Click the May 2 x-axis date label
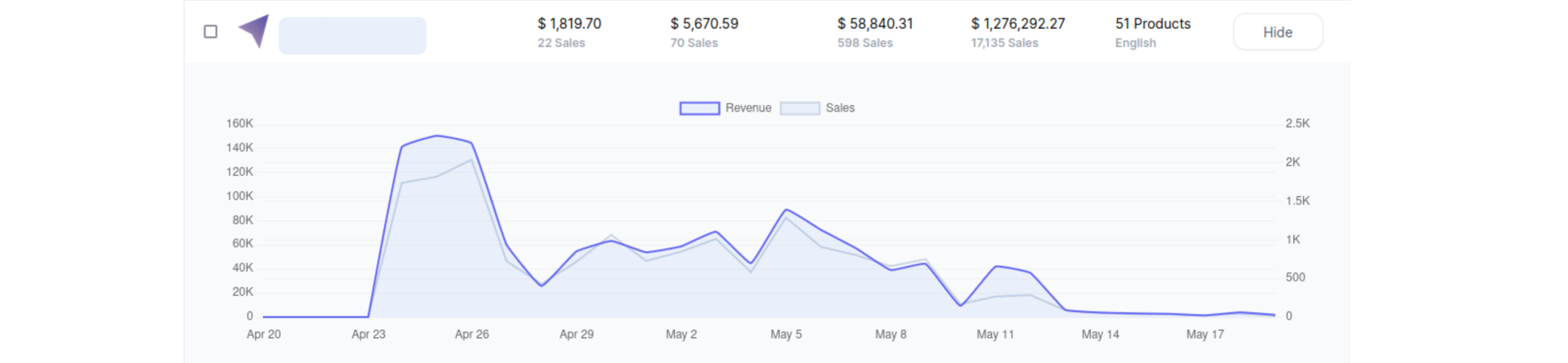 pyautogui.click(x=681, y=334)
